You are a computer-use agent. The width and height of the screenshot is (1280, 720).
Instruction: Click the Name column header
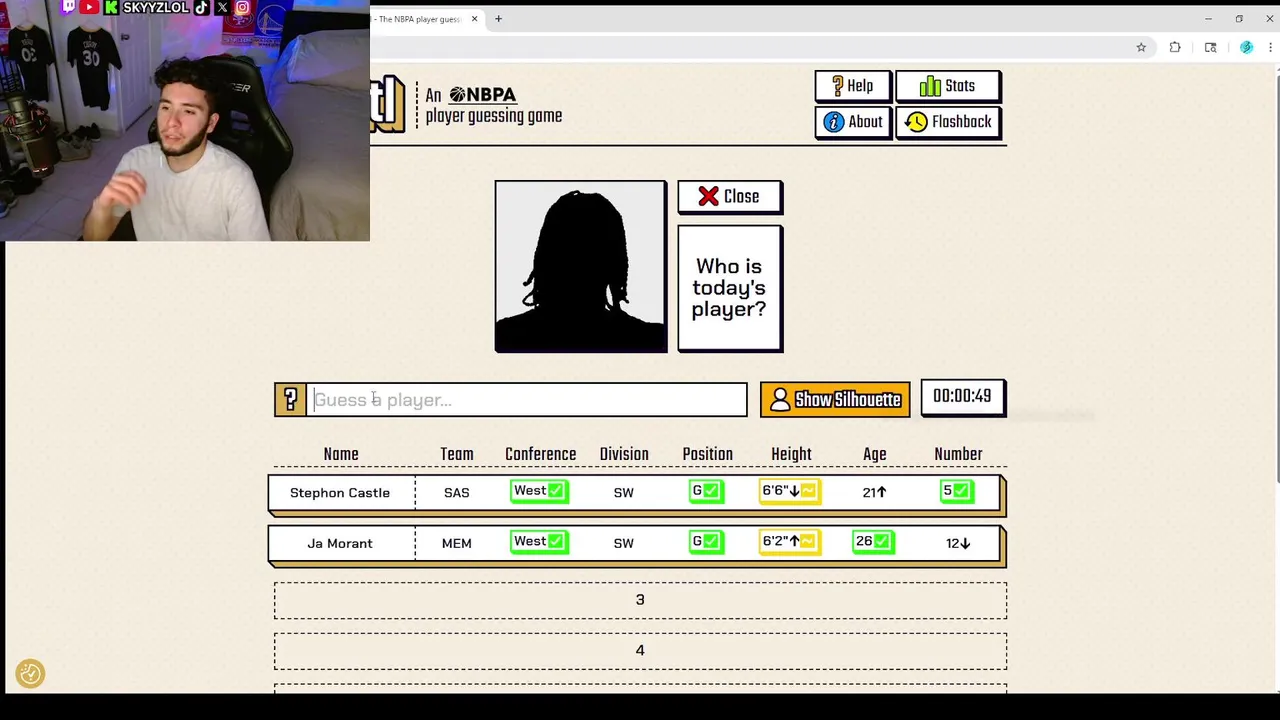[x=340, y=454]
